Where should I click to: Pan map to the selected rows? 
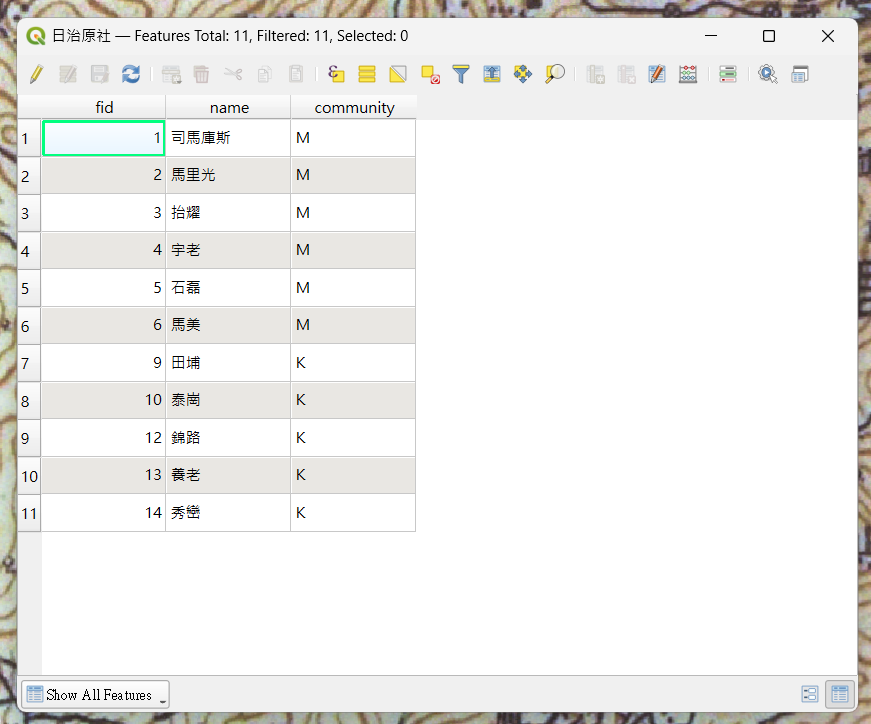click(523, 74)
